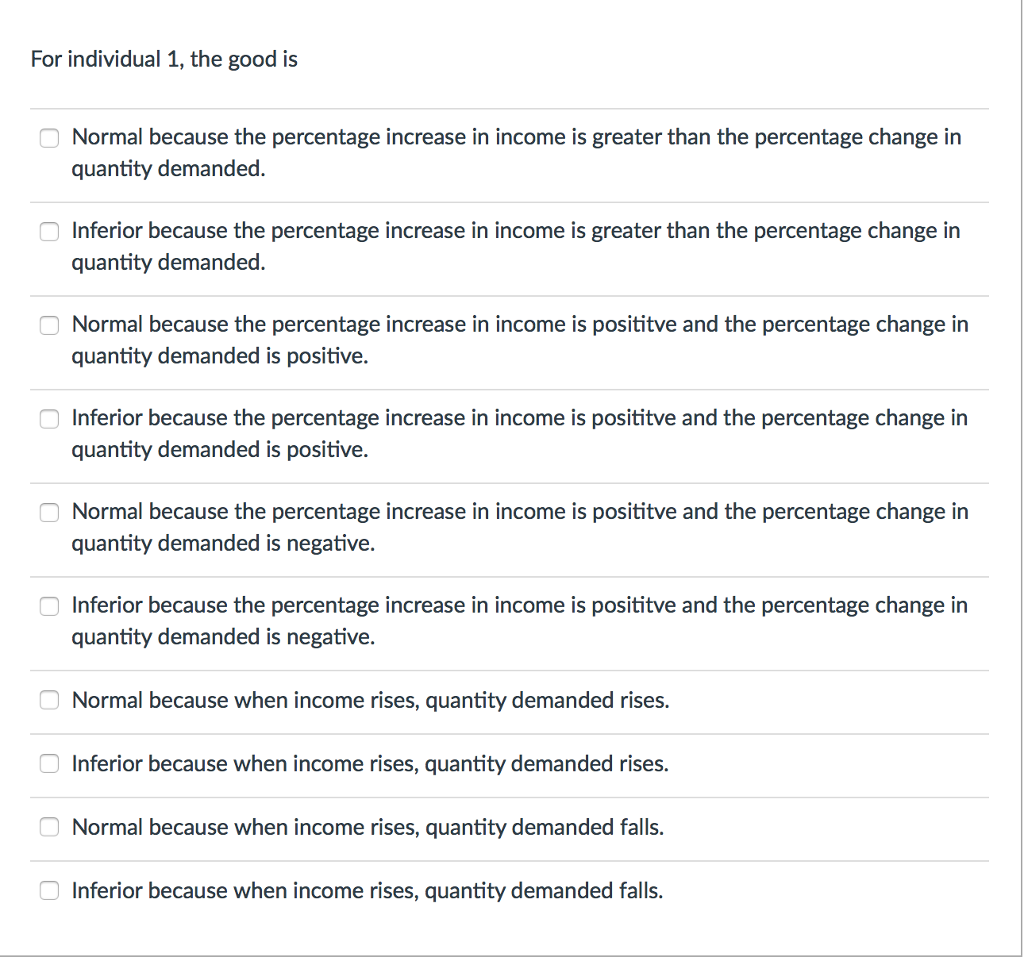Check 'Normal because both percentage changes are positive'
This screenshot has height=957, width=1024.
(49, 325)
